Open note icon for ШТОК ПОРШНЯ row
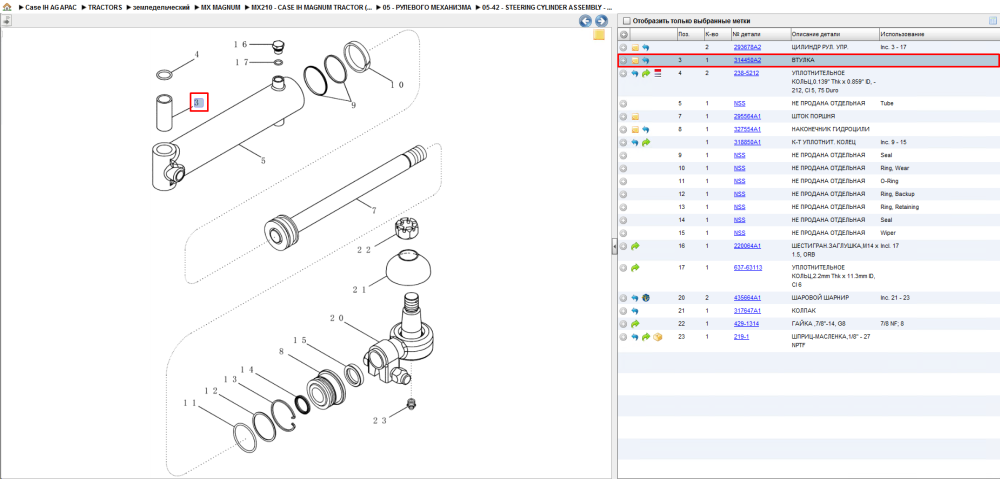Viewport: 1000px width, 479px height. click(x=635, y=117)
